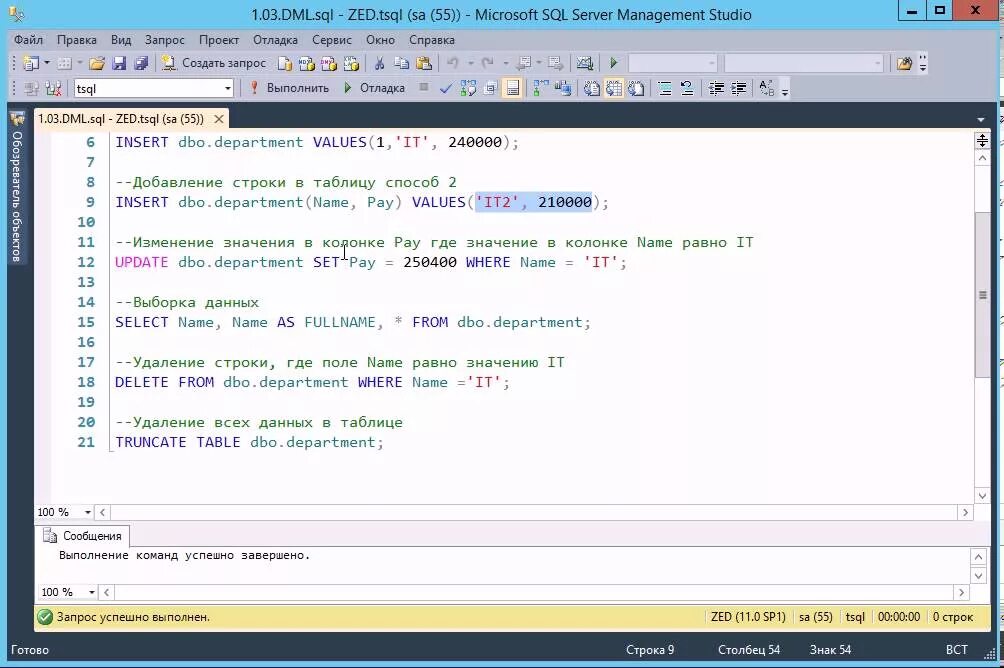Image resolution: width=1004 pixels, height=668 pixels.
Task: Close the 1.03.DML.sql tab
Action: [x=219, y=119]
